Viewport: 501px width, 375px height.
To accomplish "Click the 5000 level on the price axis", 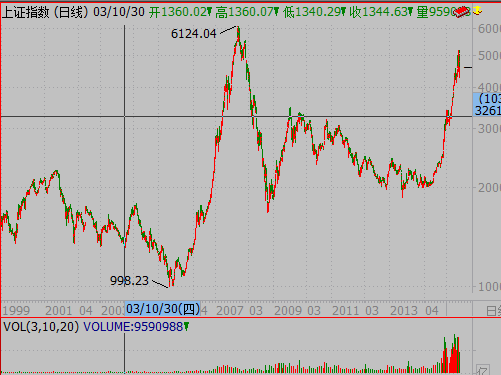I will [x=489, y=56].
